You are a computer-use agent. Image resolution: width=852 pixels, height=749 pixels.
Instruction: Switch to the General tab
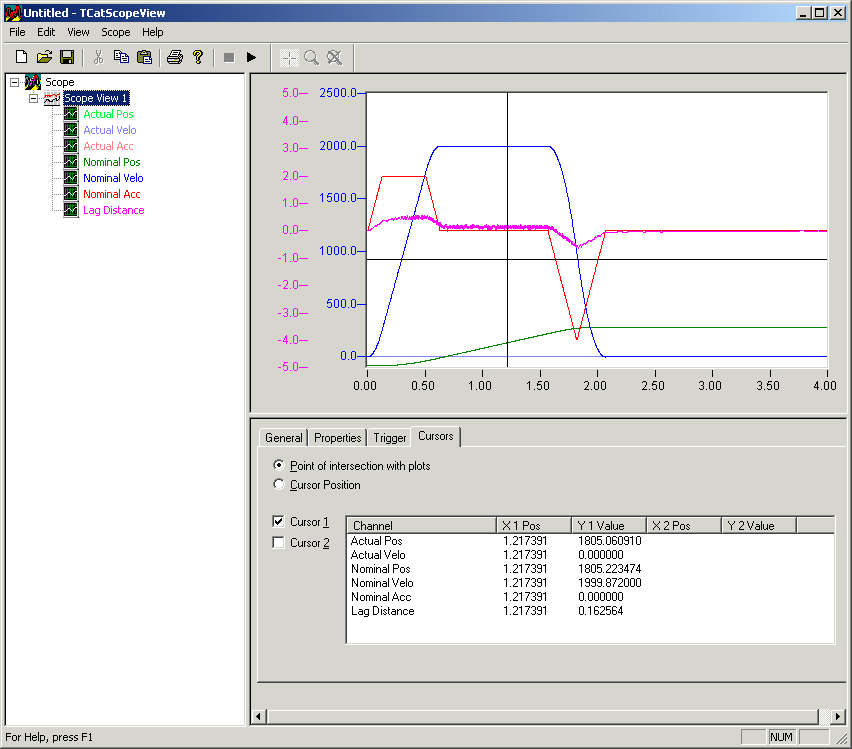tap(284, 438)
